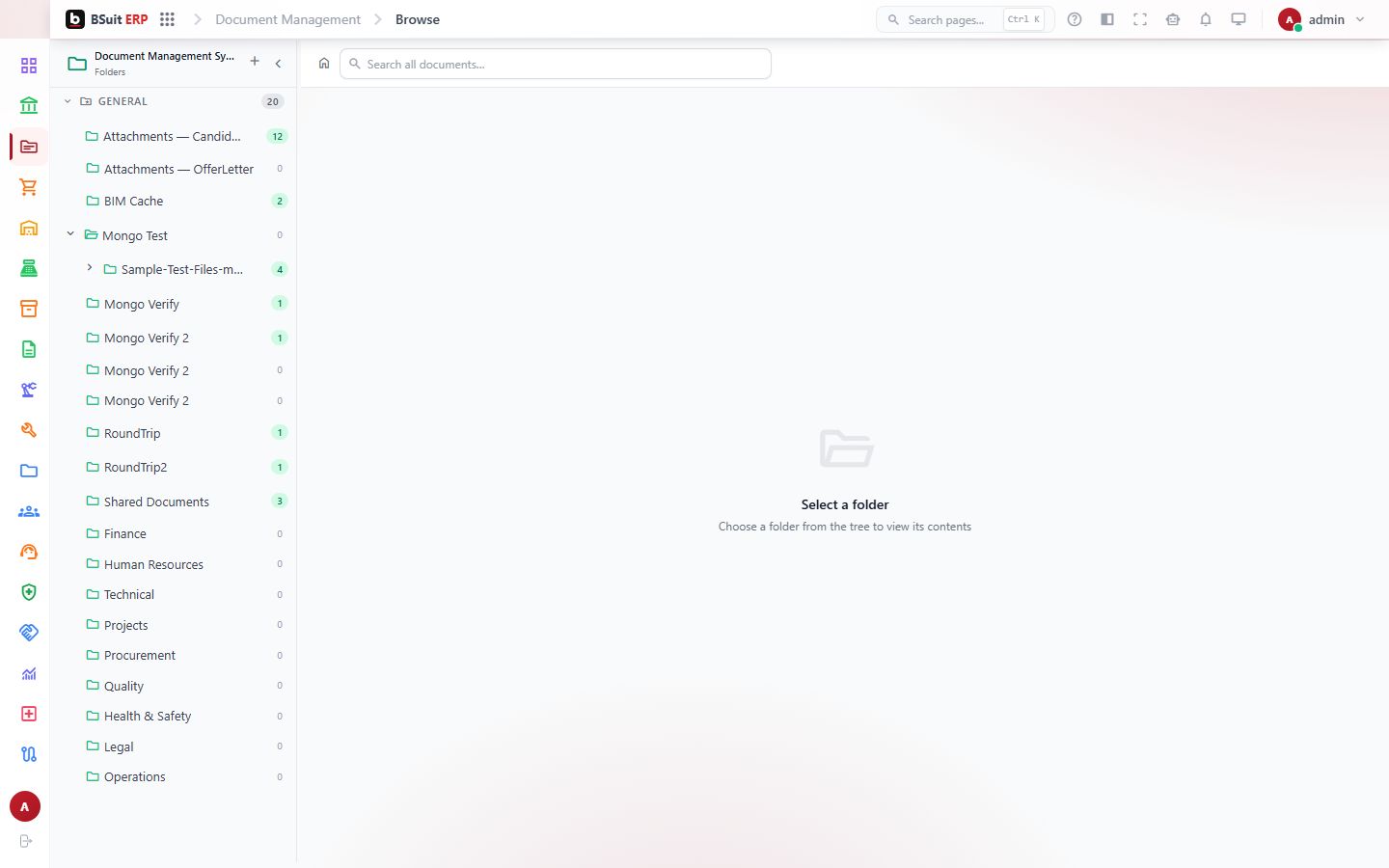Open notifications bell icon
This screenshot has height=868, width=1389.
coord(1206,19)
